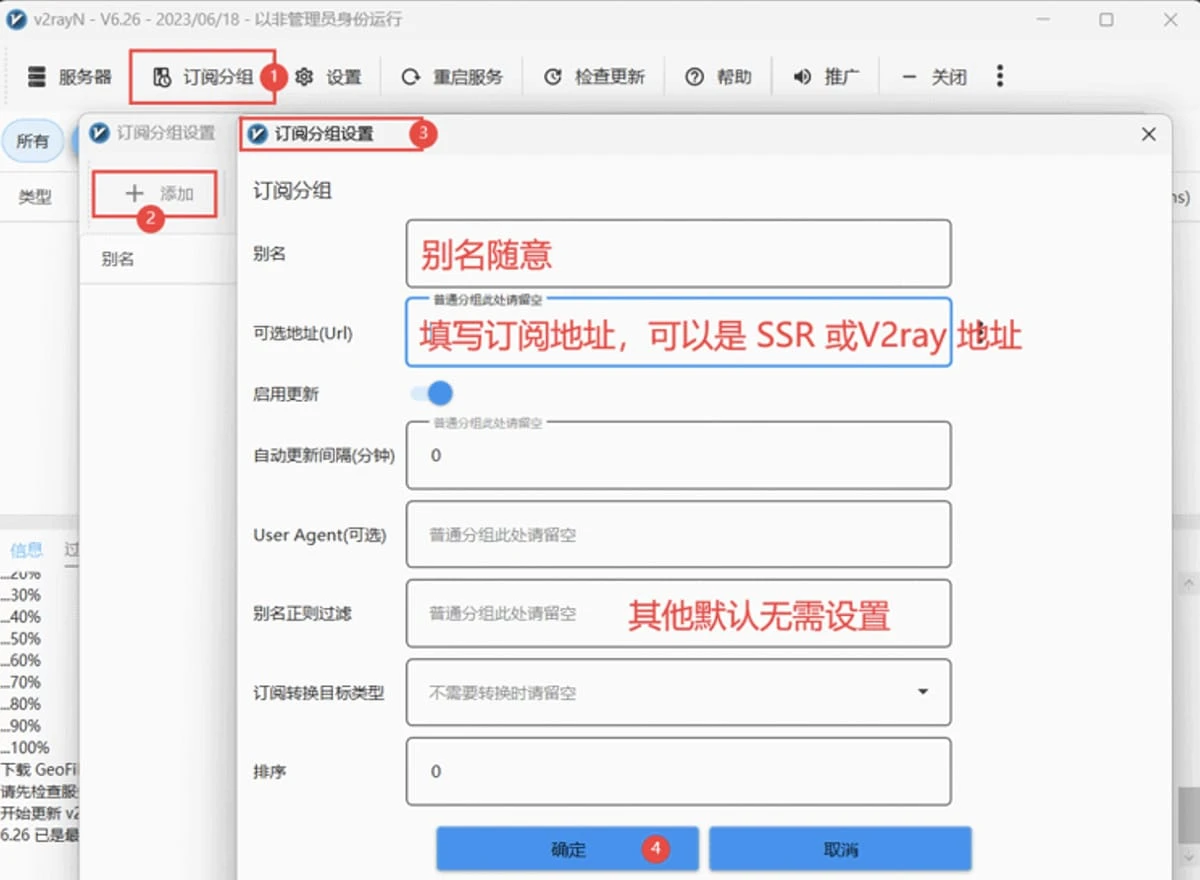Viewport: 1200px width, 880px height.
Task: Click into the 别名 input field
Action: 678,254
